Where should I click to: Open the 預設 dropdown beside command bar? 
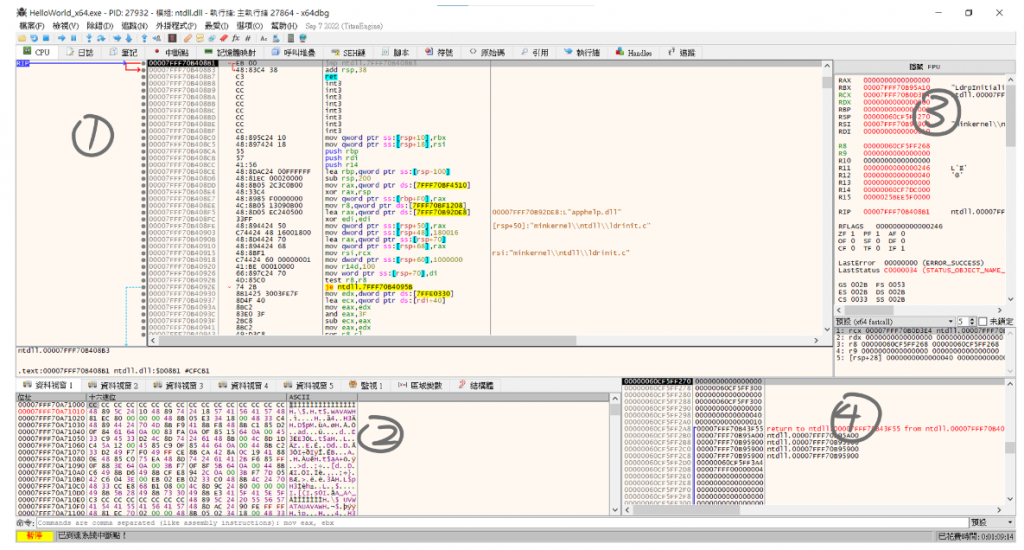point(993,522)
